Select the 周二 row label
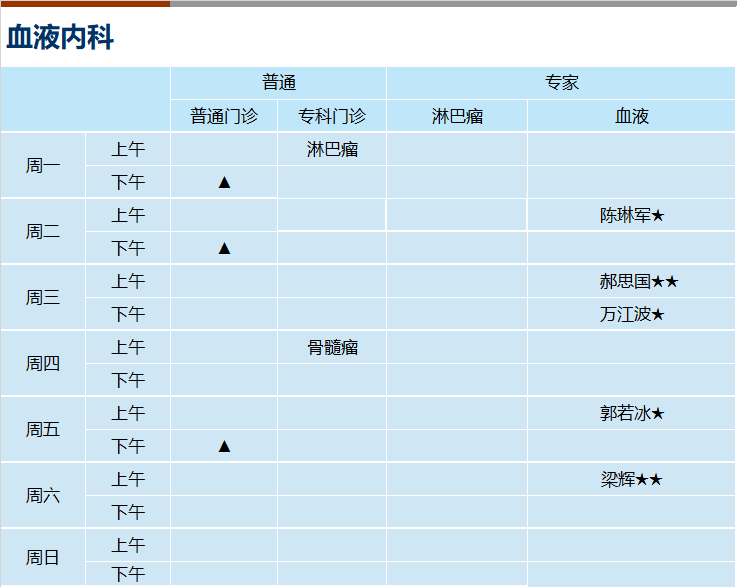Screen dimensions: 737x587 pyautogui.click(x=43, y=231)
